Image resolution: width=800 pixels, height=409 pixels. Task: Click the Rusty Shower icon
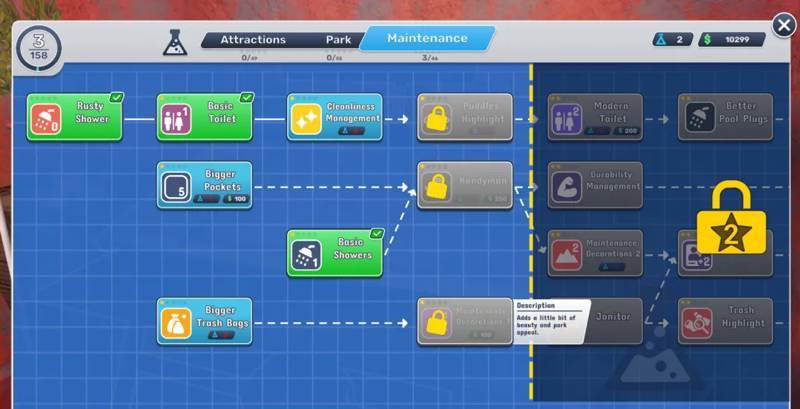(x=46, y=119)
